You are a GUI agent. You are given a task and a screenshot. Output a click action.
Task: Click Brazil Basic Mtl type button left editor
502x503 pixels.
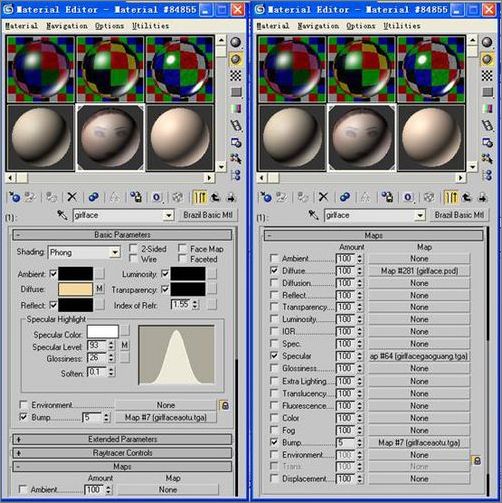[208, 215]
